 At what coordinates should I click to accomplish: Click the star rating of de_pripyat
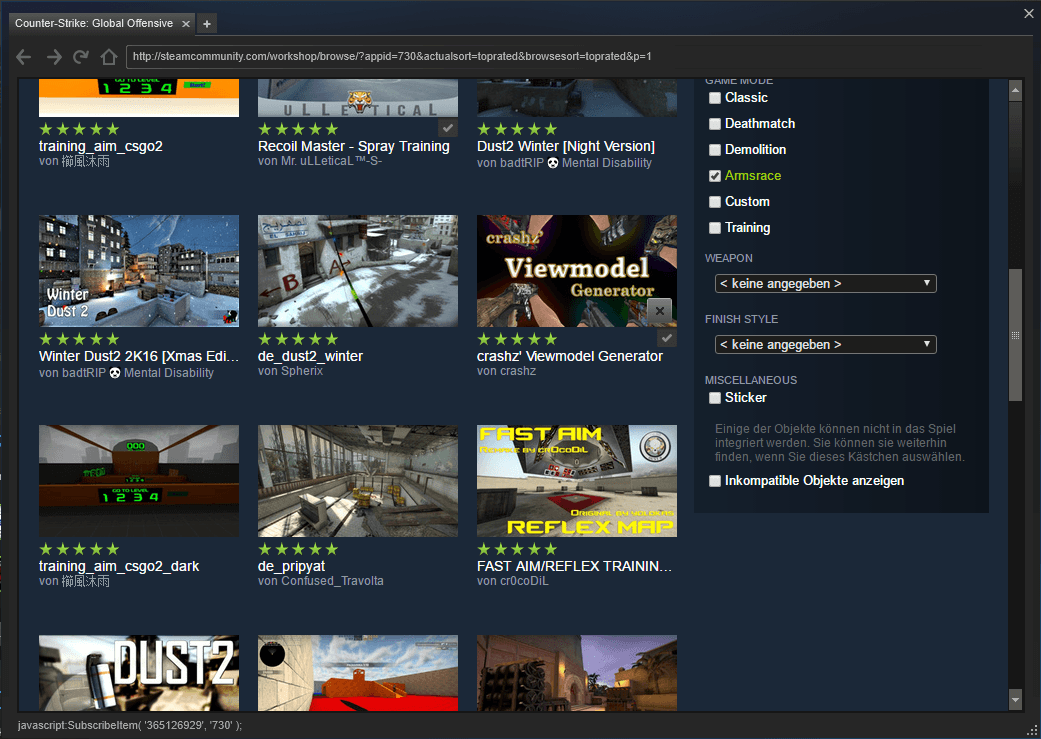coord(298,549)
